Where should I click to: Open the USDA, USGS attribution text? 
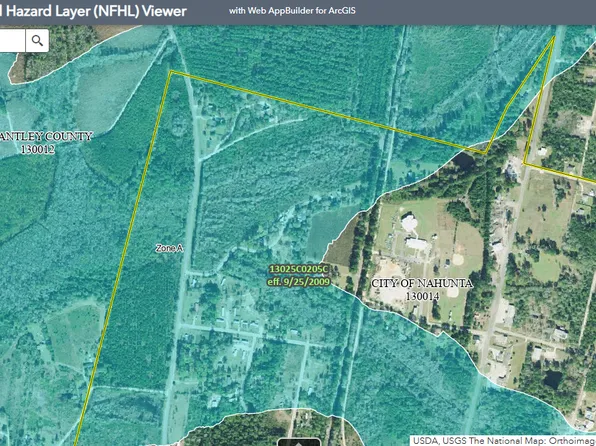point(504,441)
